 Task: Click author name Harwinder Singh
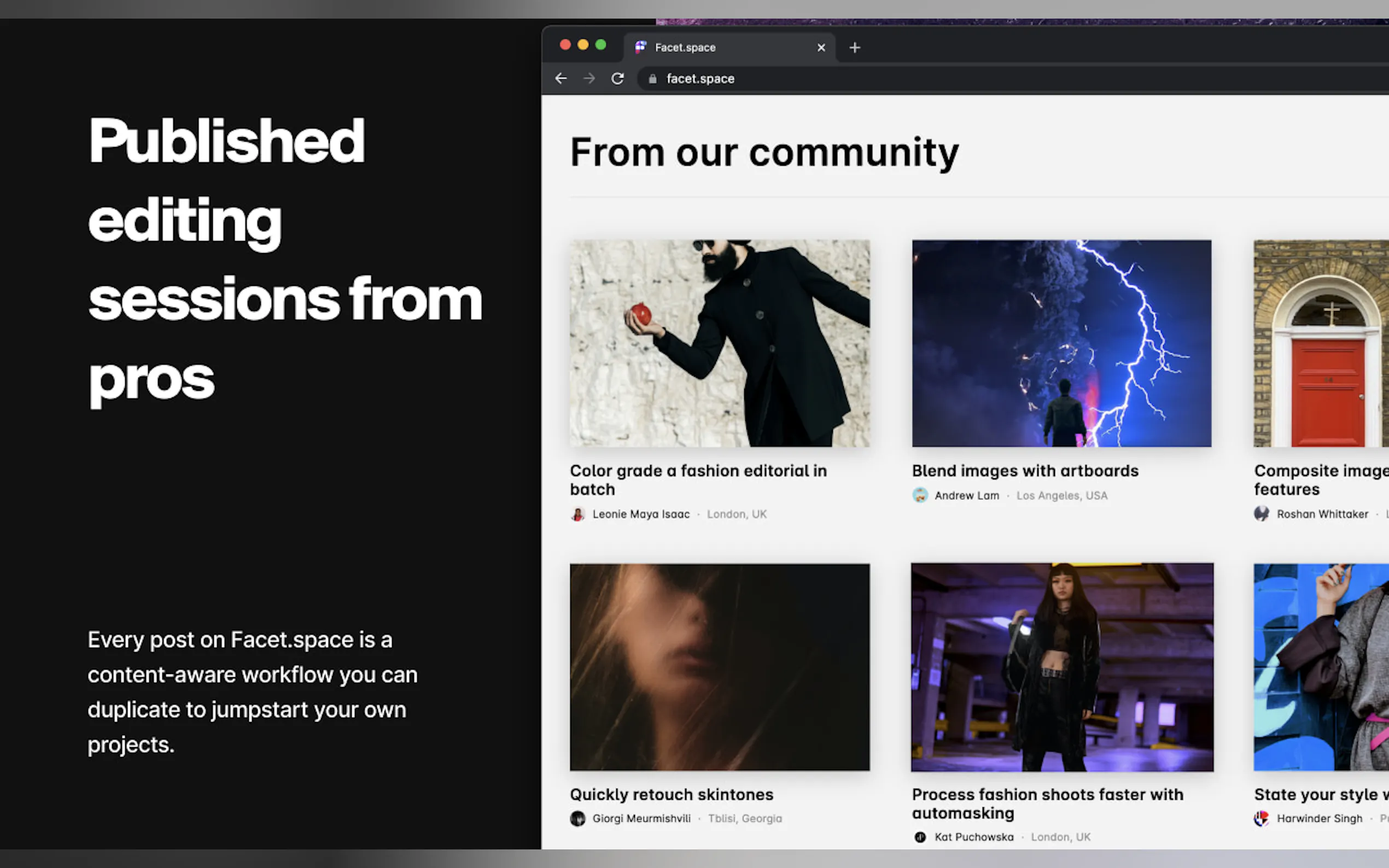tap(1319, 819)
